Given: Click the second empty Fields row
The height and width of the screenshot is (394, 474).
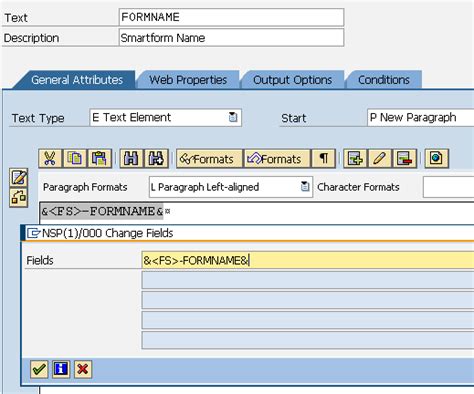Looking at the screenshot, I should tap(308, 280).
